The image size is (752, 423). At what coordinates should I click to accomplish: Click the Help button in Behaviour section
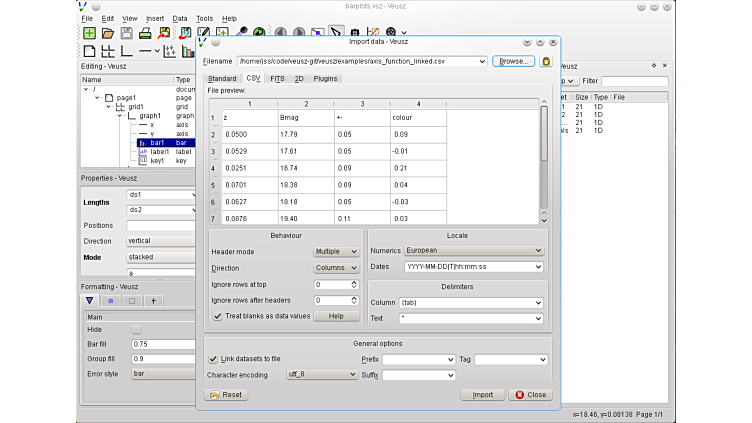[336, 316]
